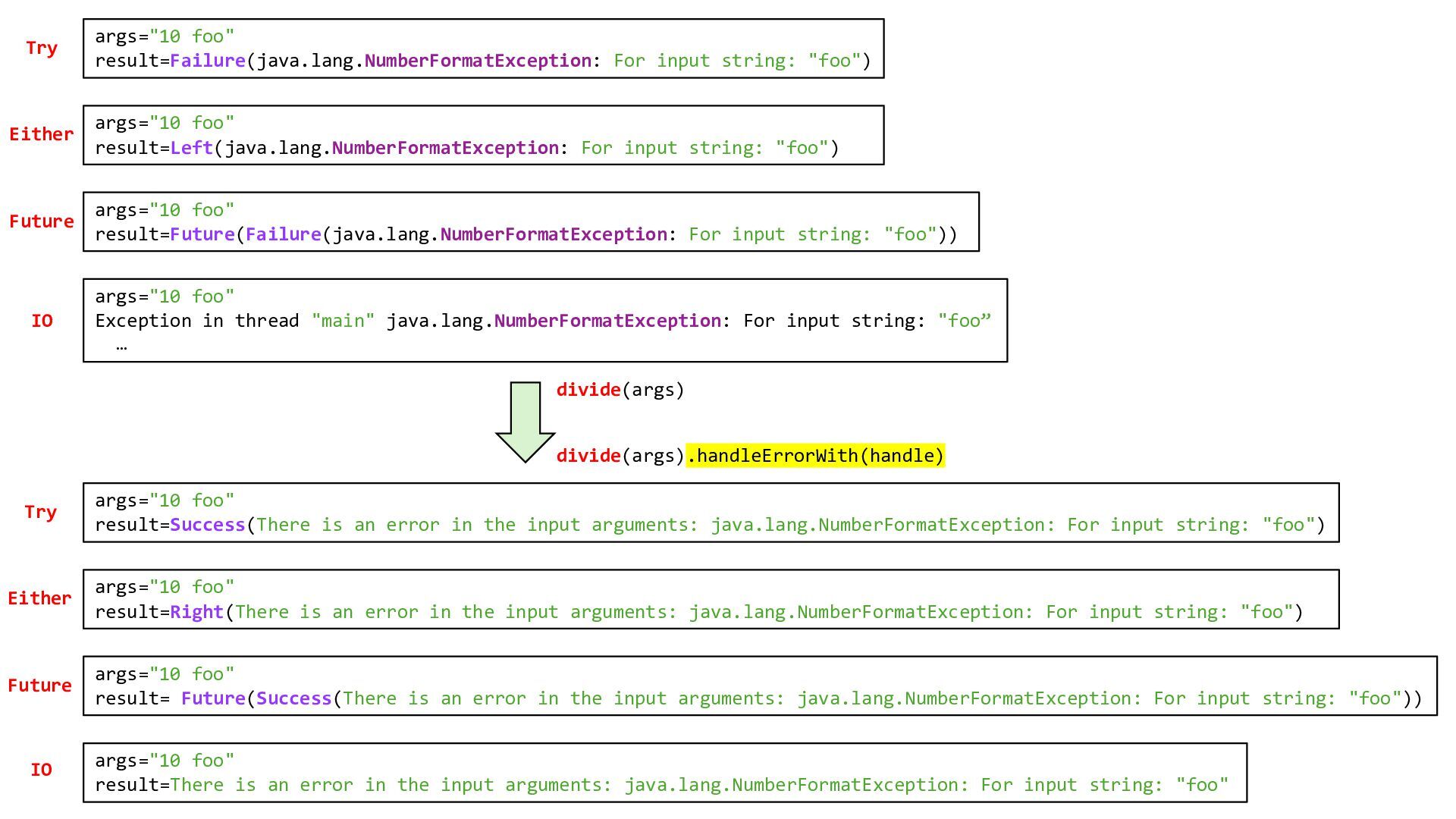Click "result=Future(Failure(" in the top Future box
The width and height of the screenshot is (1456, 819).
click(213, 234)
